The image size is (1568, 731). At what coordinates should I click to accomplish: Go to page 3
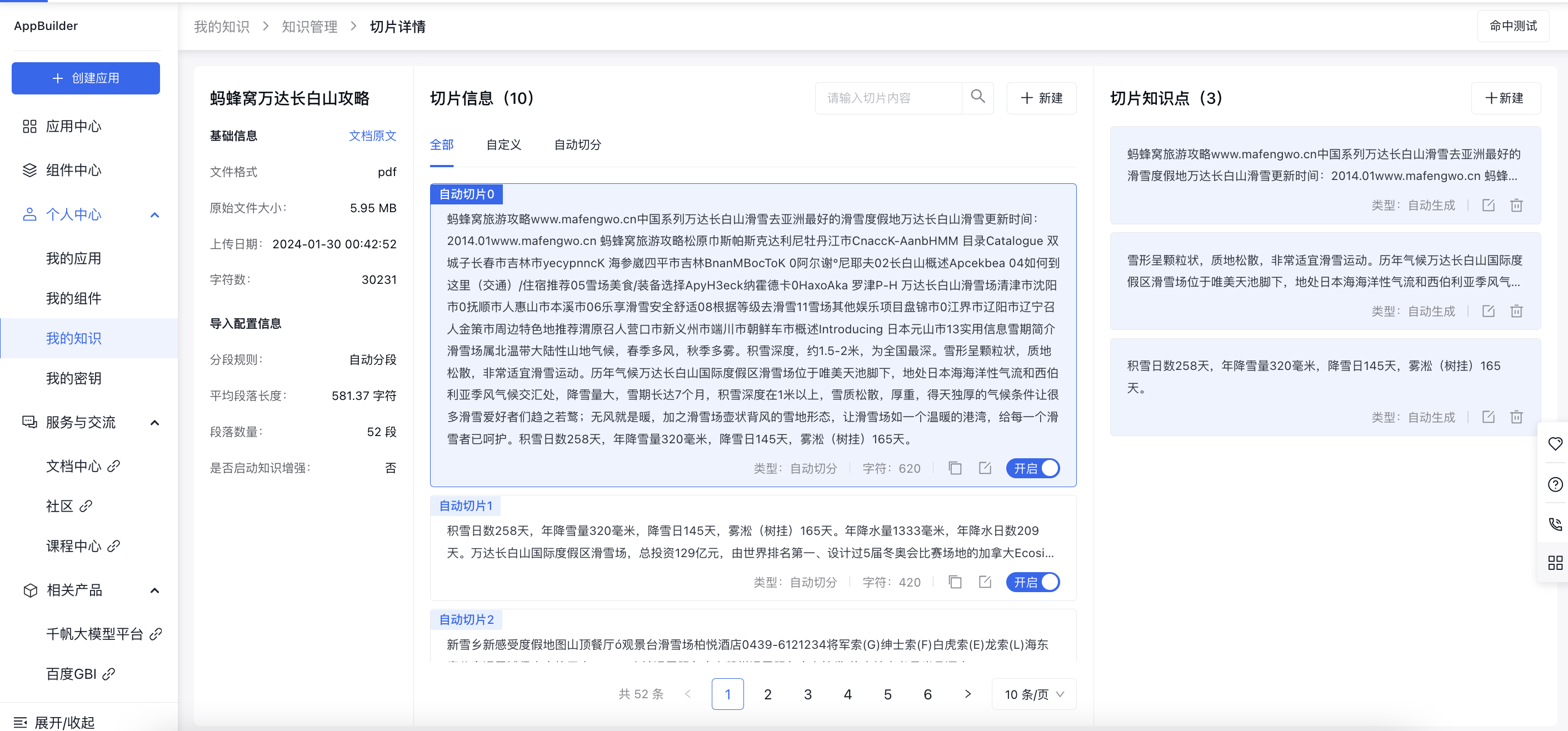coord(808,694)
